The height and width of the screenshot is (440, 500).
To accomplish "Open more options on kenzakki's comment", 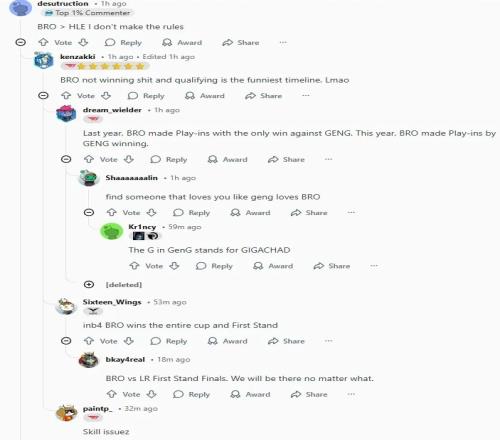I will pos(306,96).
